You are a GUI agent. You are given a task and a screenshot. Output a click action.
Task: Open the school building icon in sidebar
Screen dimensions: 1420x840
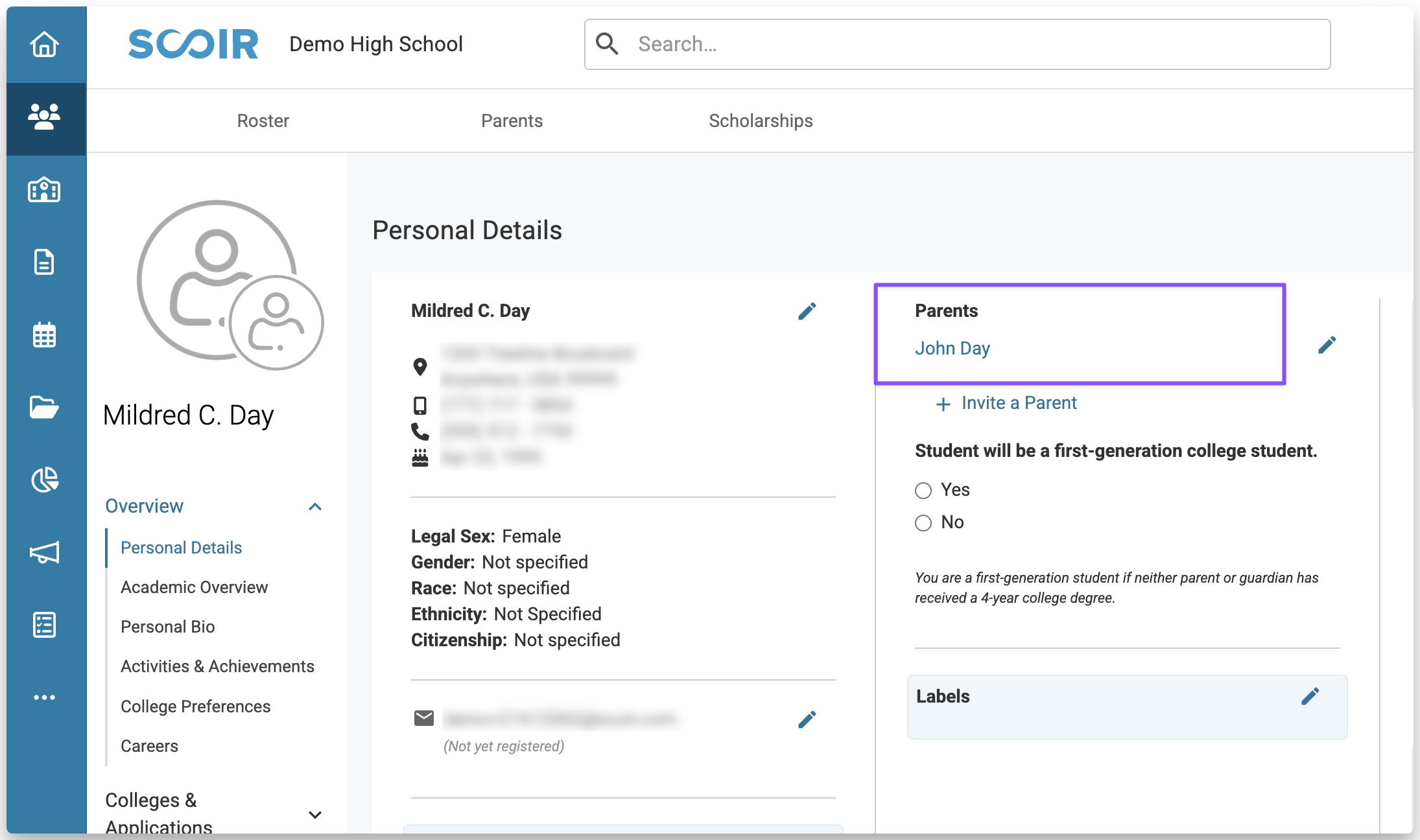pos(44,190)
